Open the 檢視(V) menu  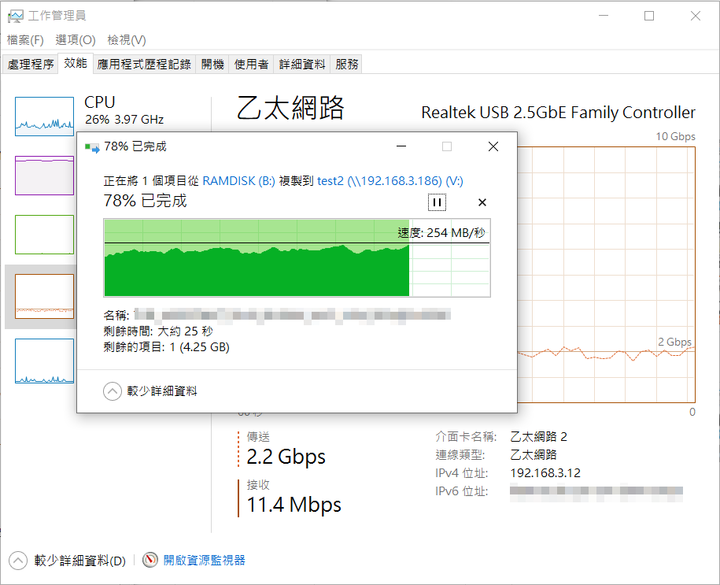[127, 40]
